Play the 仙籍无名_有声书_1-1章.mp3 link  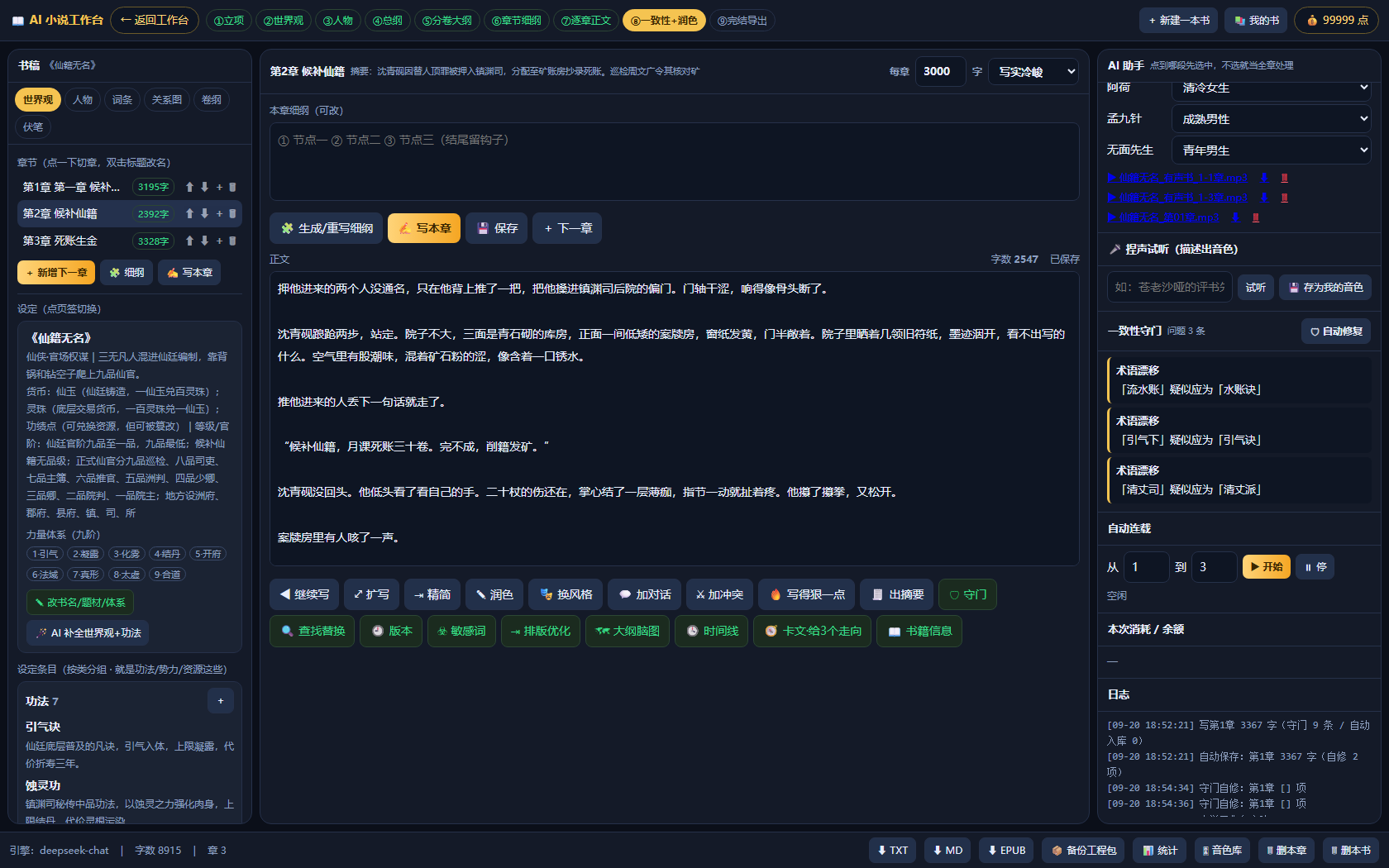(x=1177, y=178)
